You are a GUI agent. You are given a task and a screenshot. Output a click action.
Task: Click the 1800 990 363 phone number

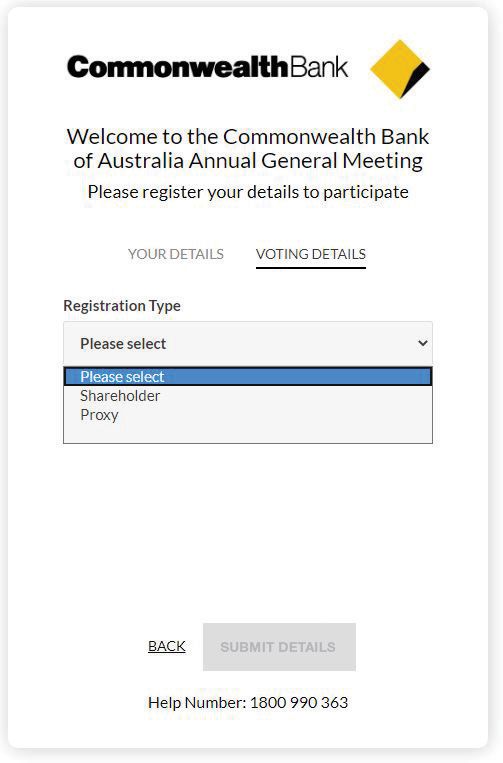point(299,703)
